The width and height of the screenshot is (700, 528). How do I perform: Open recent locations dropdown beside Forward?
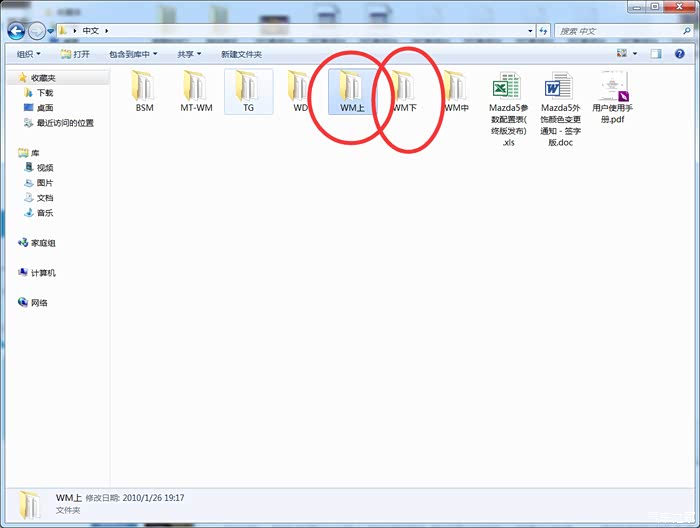coord(50,31)
